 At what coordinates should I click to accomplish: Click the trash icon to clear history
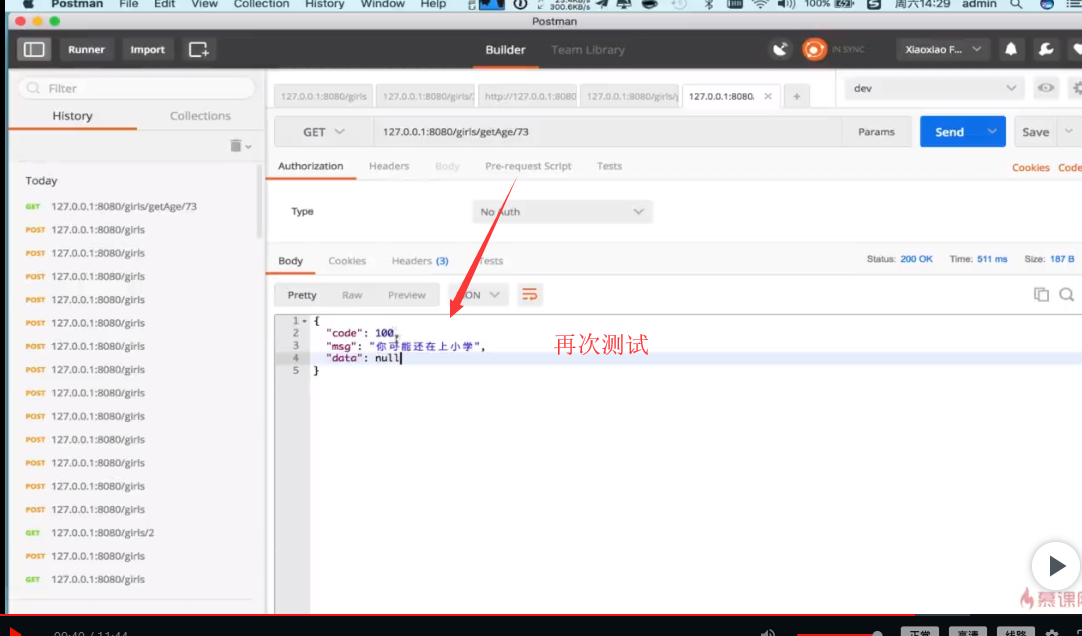coord(236,146)
